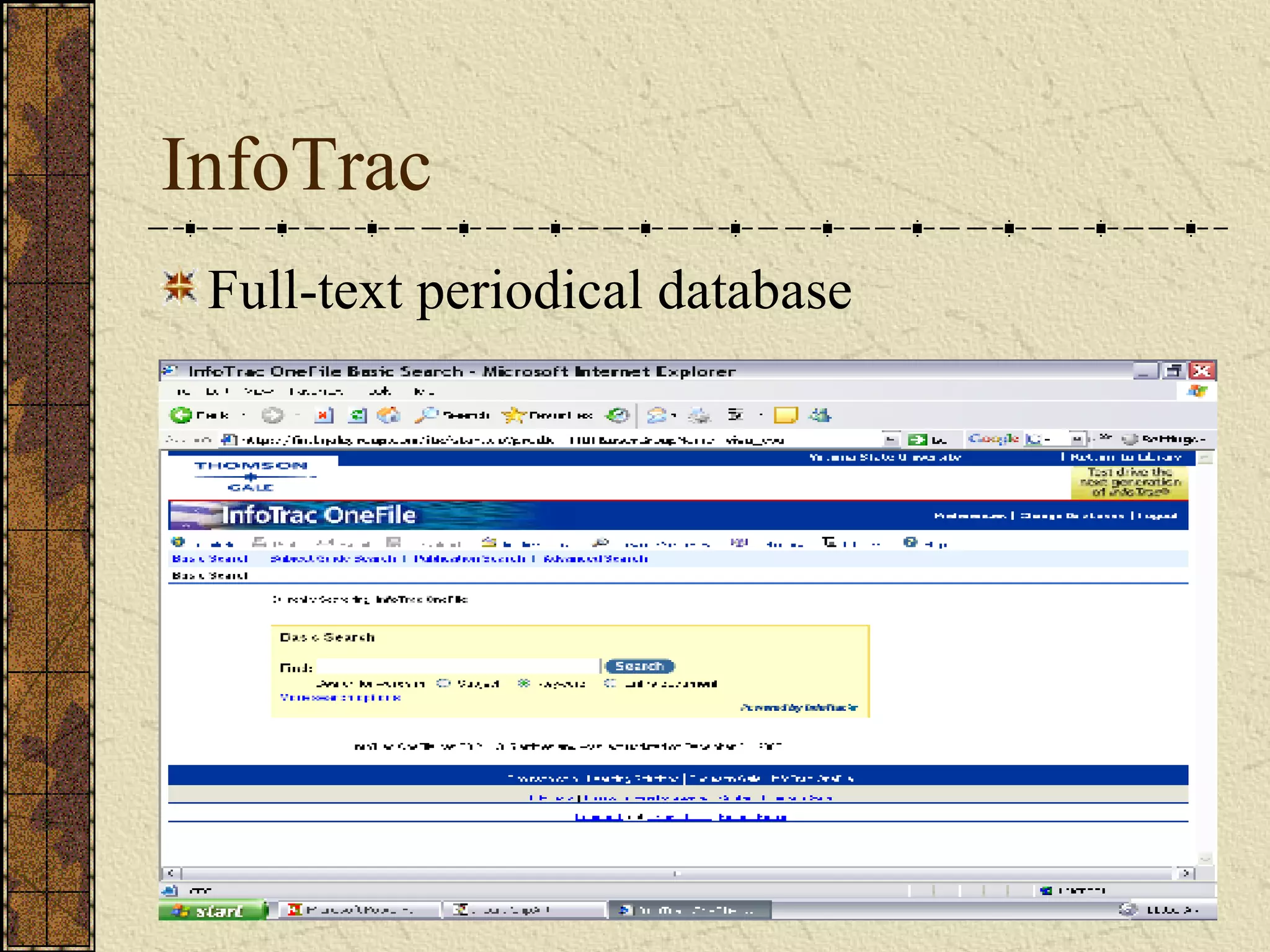Click the Messenger people icon
The width and height of the screenshot is (1270, 952).
tap(820, 415)
